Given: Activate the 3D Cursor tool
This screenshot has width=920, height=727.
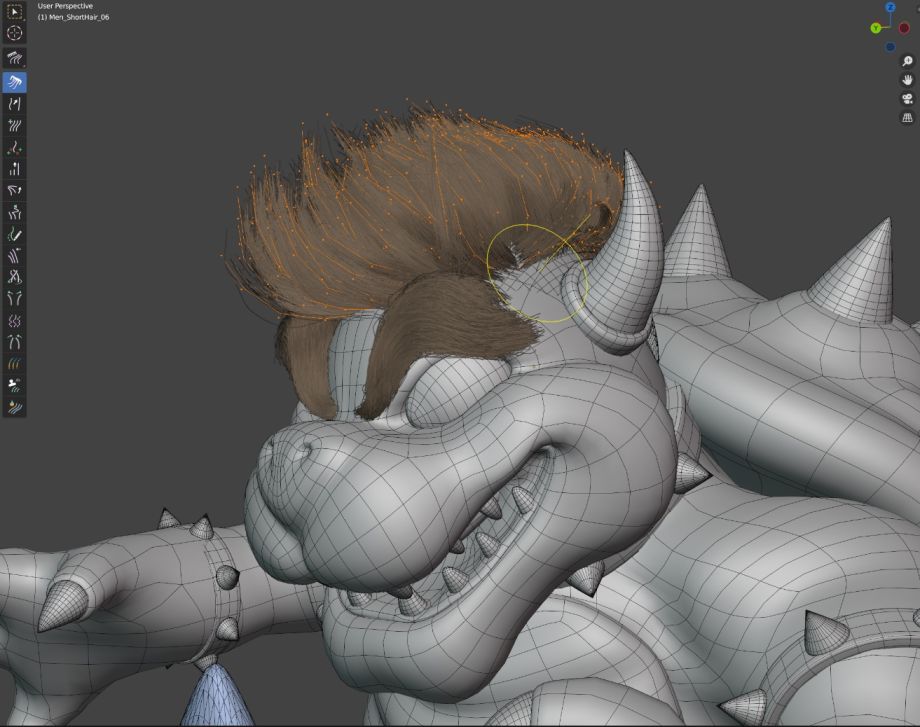Looking at the screenshot, I should 15,33.
